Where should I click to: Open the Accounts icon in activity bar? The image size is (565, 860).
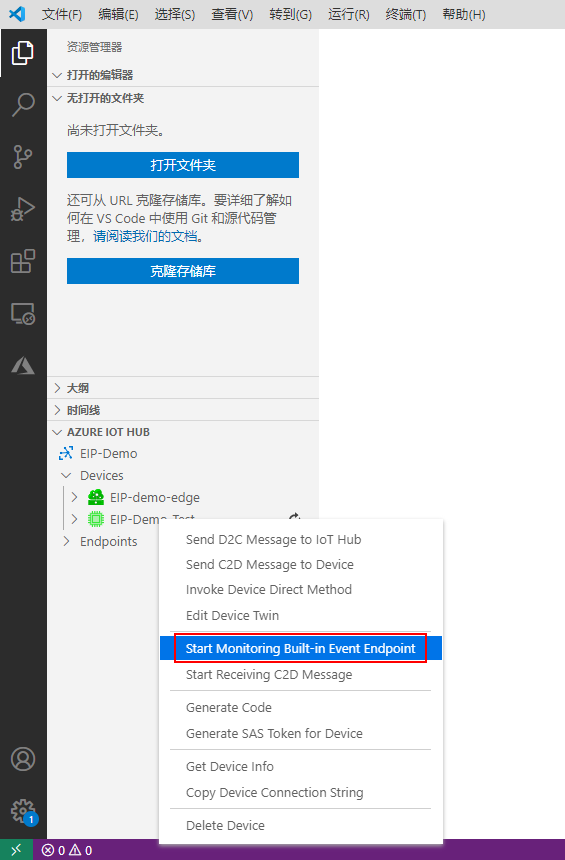coord(22,759)
